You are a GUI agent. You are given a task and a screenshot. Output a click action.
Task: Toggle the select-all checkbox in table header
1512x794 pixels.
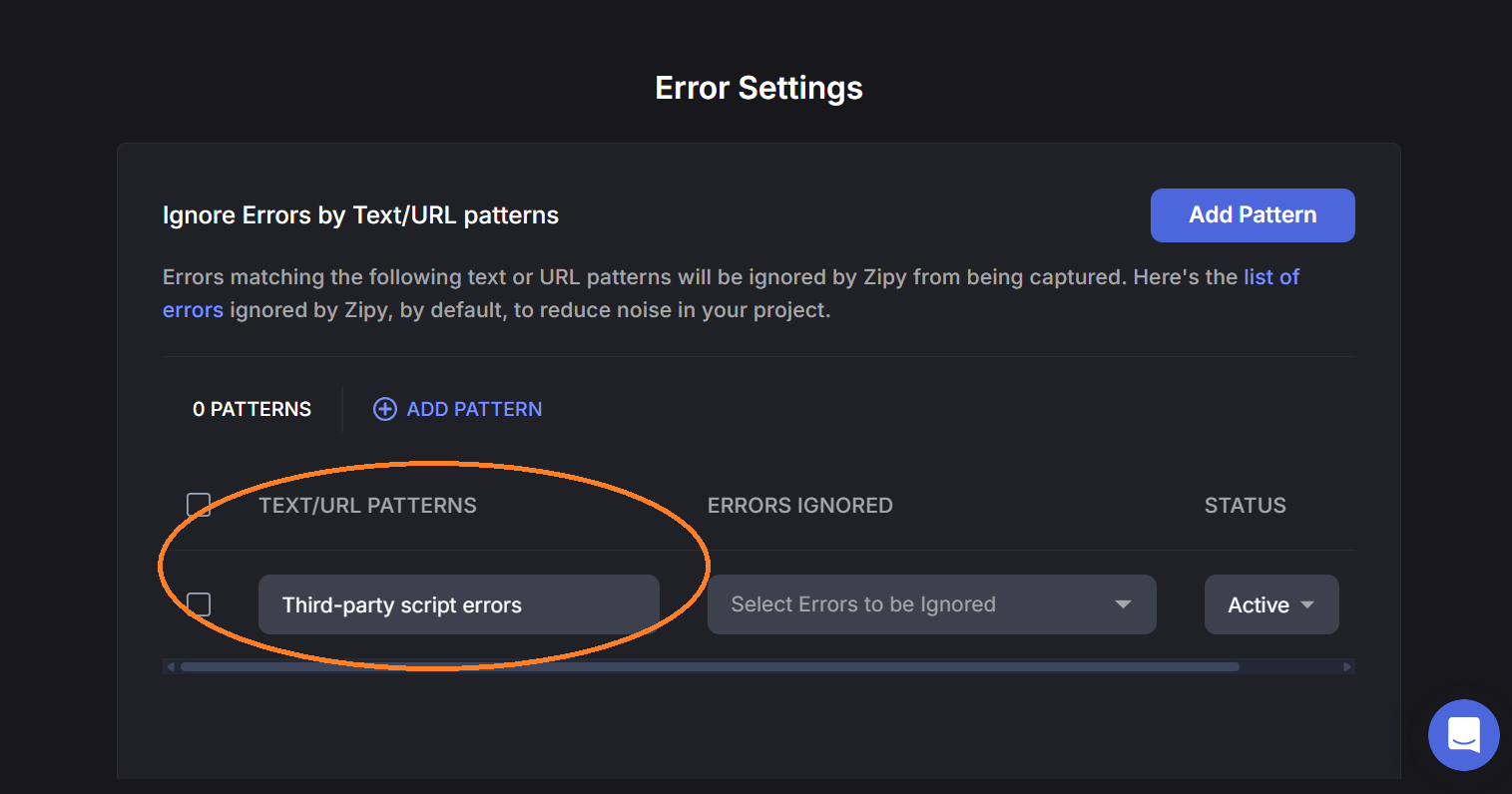(199, 505)
